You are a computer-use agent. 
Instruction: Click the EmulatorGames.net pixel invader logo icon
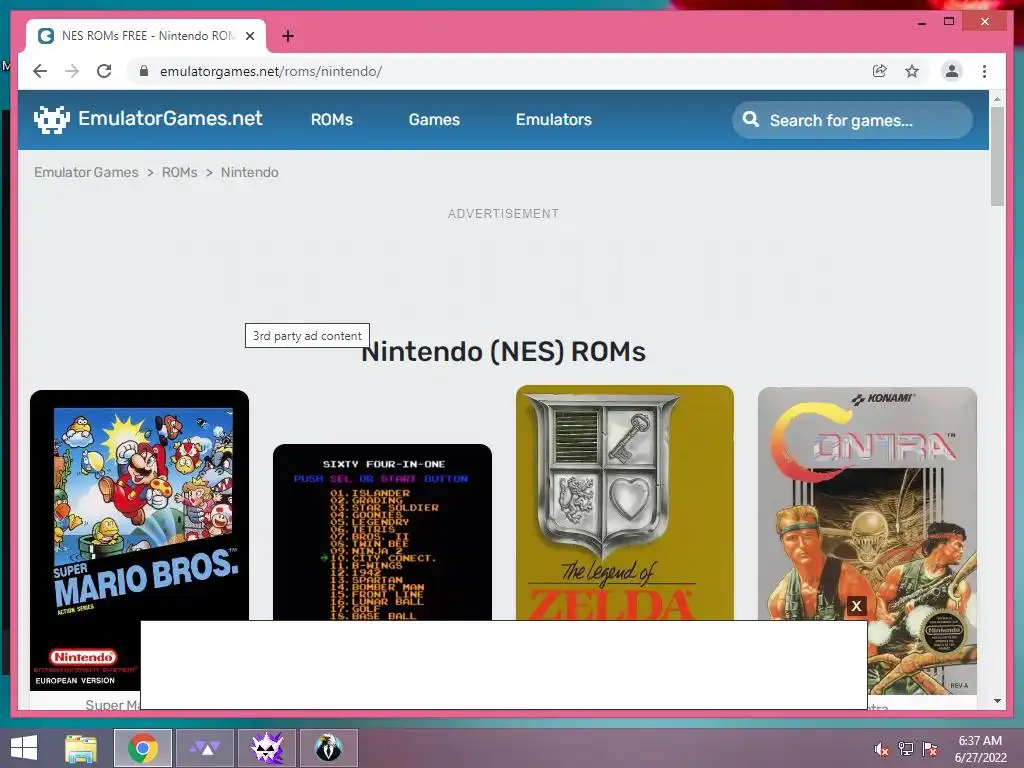pyautogui.click(x=52, y=120)
